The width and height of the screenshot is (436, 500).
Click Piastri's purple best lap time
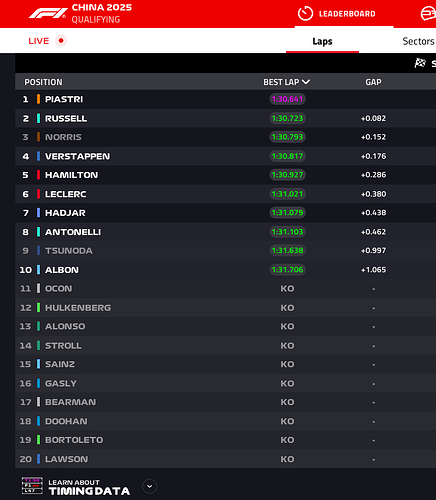point(287,99)
